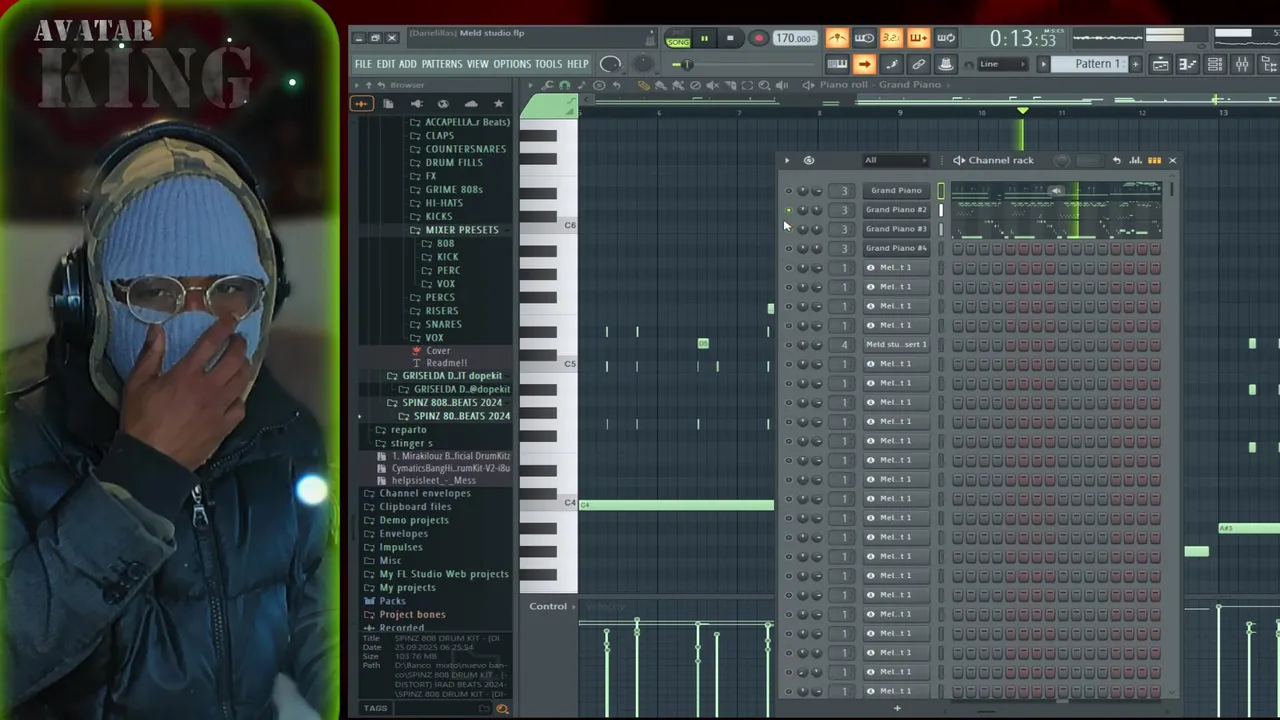
Task: Open the FILE menu
Action: [x=363, y=64]
